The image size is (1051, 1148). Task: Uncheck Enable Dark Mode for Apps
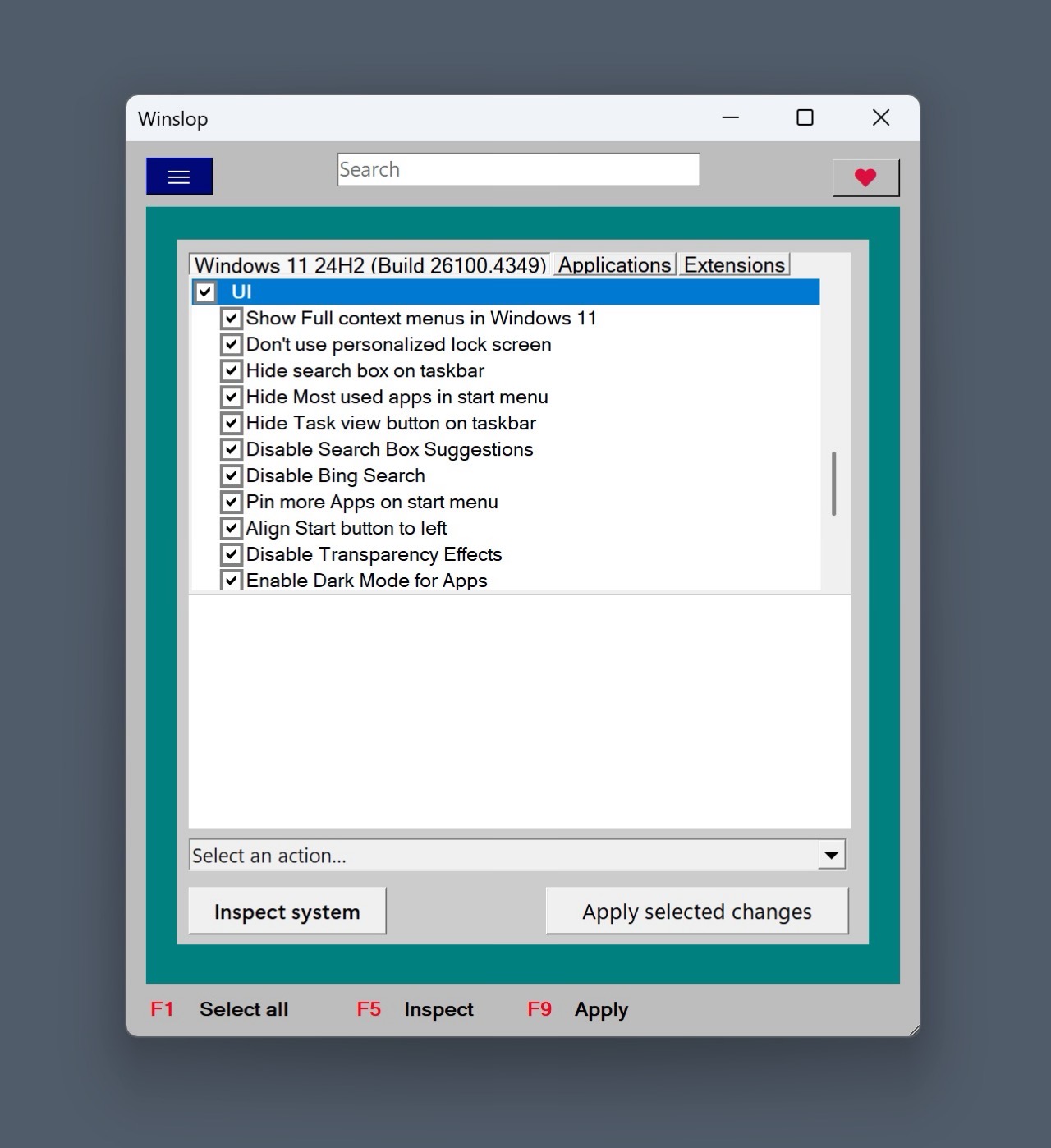[x=232, y=581]
